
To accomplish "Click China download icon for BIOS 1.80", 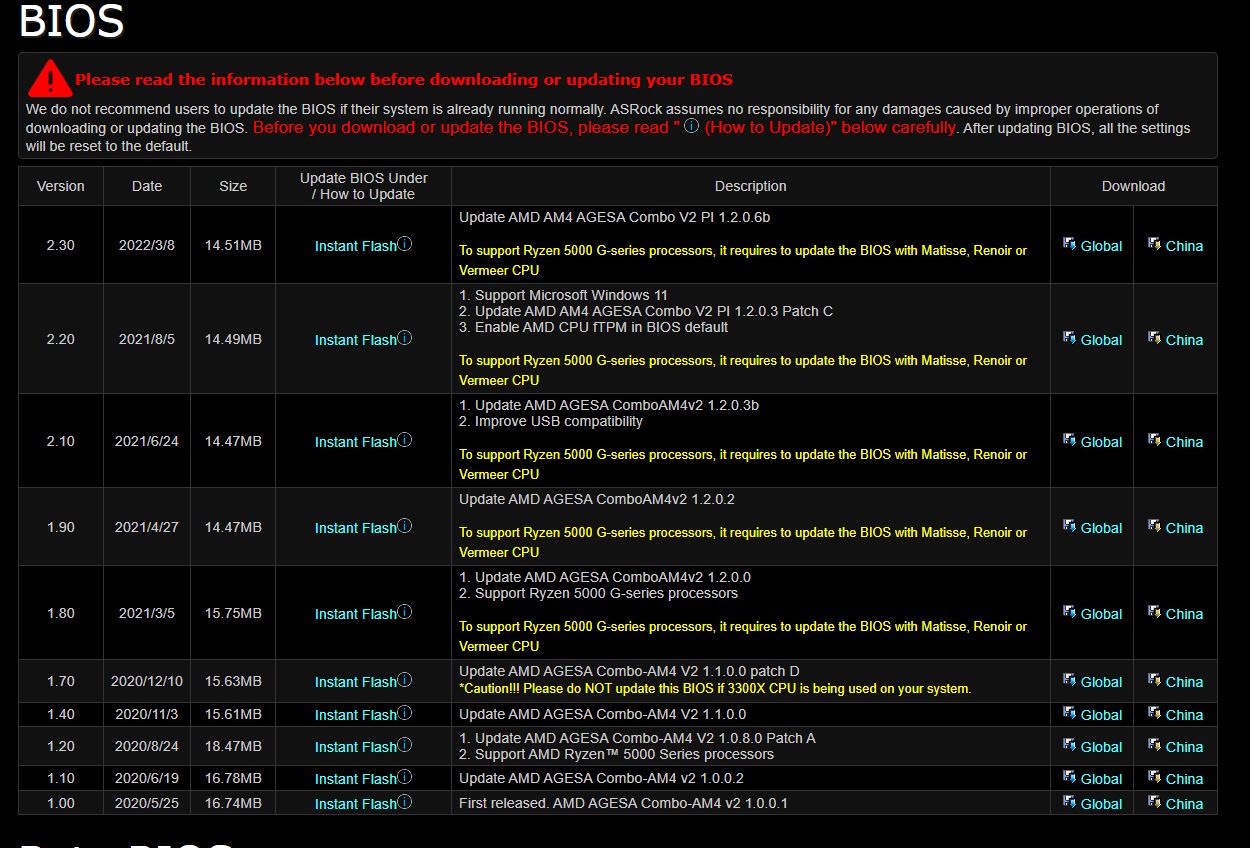I will coord(1154,612).
